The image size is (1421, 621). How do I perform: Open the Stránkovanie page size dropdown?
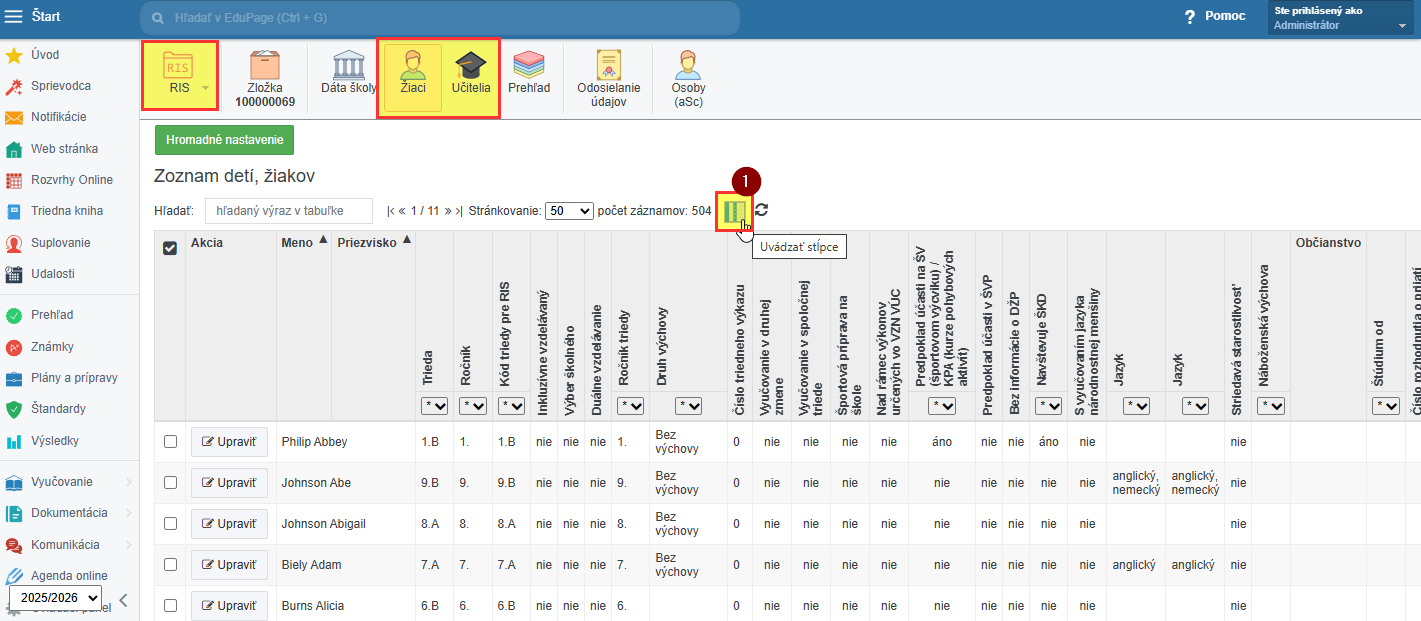pos(570,211)
